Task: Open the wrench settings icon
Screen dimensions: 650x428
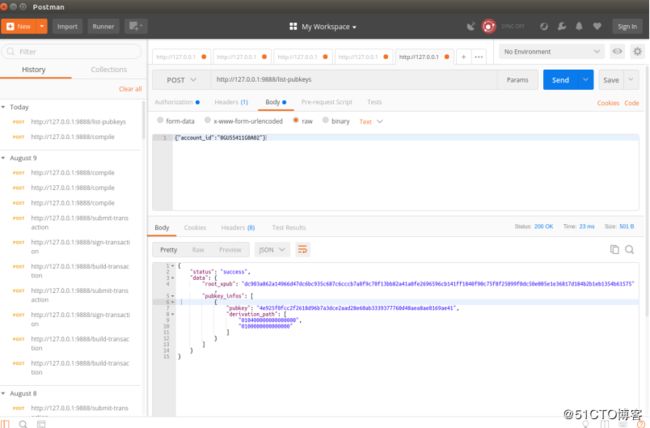Action: (562, 27)
